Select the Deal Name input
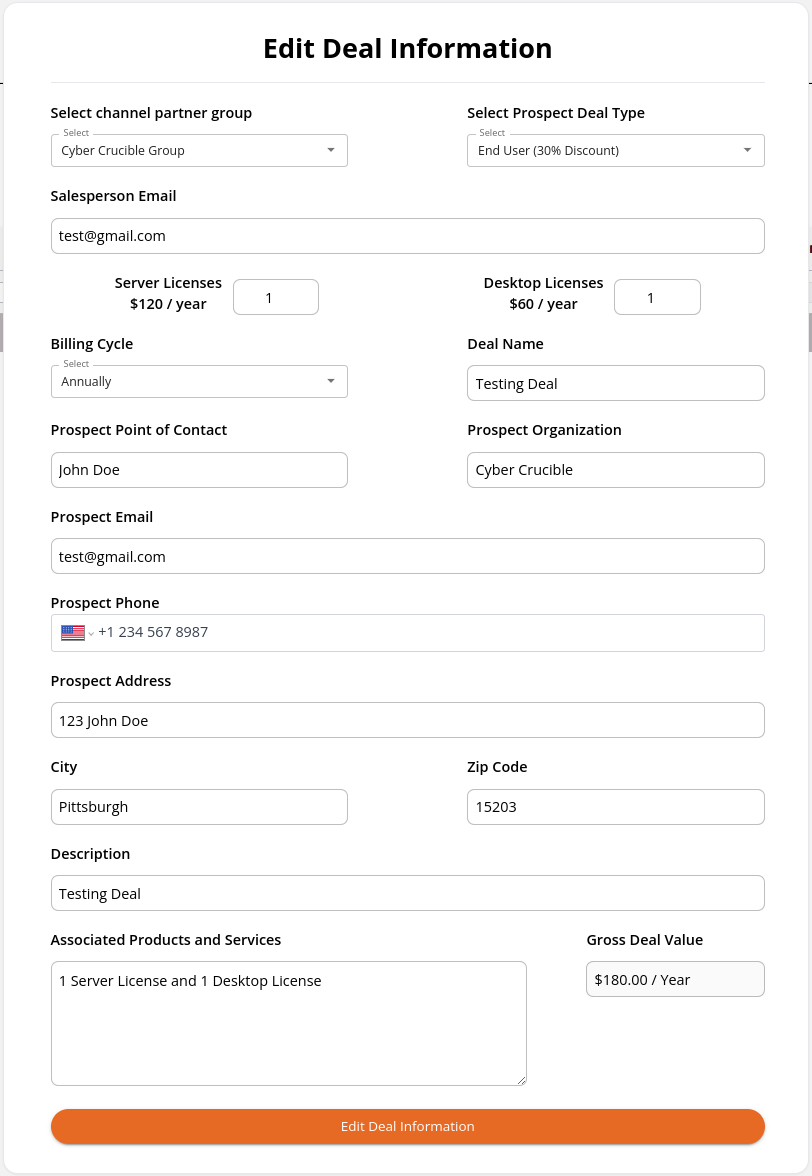 tap(616, 383)
